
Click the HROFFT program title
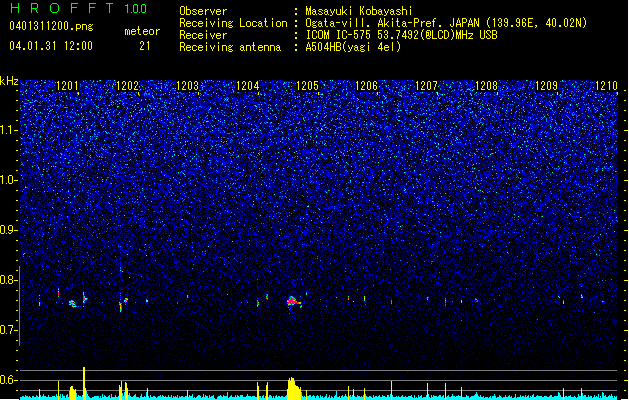(62, 8)
